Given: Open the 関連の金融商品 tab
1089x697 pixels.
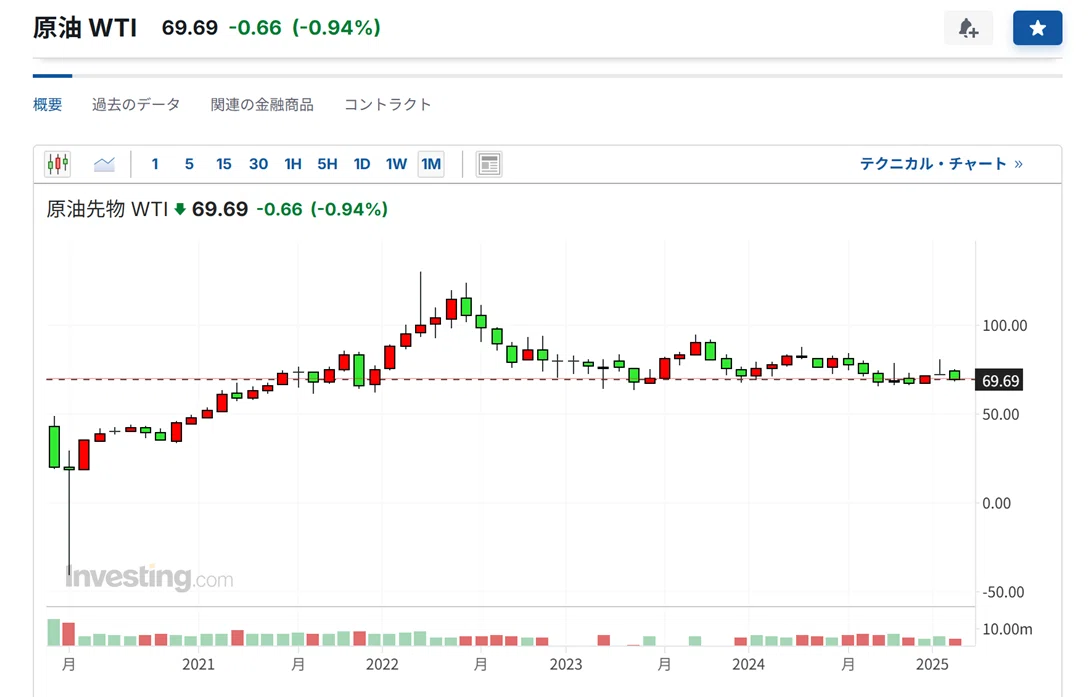Looking at the screenshot, I should point(262,104).
